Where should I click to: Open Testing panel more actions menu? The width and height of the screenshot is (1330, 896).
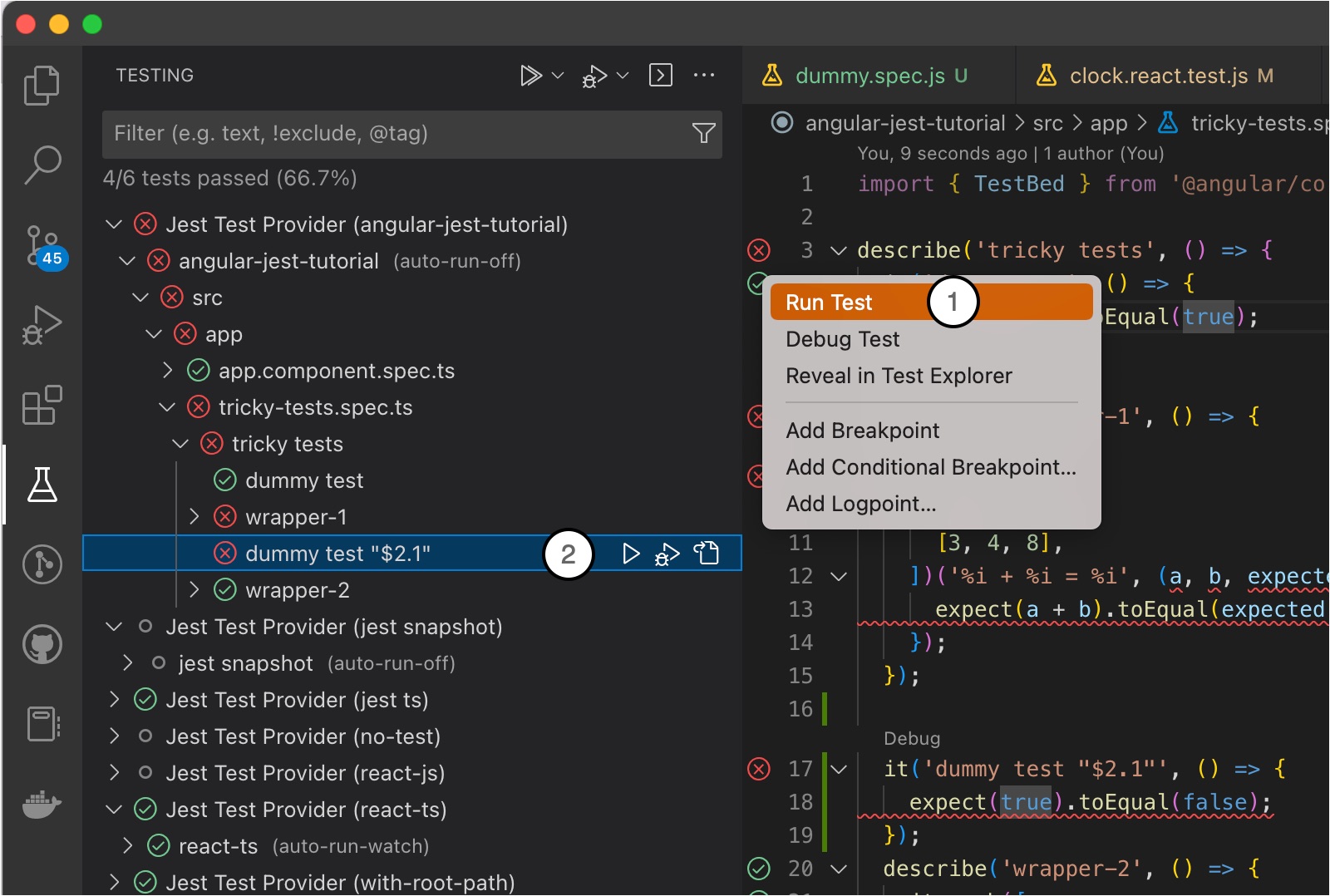[704, 75]
